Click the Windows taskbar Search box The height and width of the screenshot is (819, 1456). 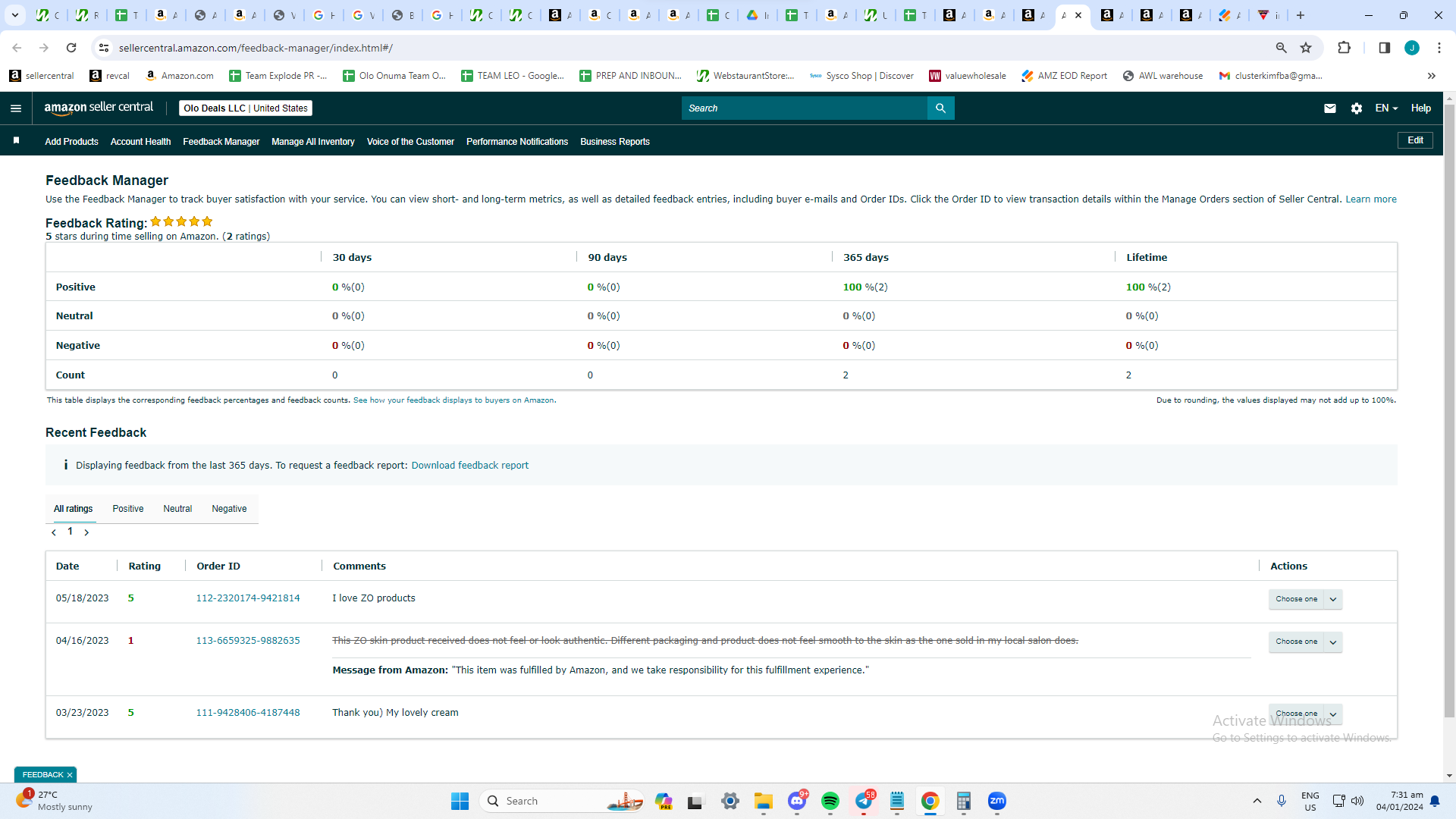coord(562,801)
